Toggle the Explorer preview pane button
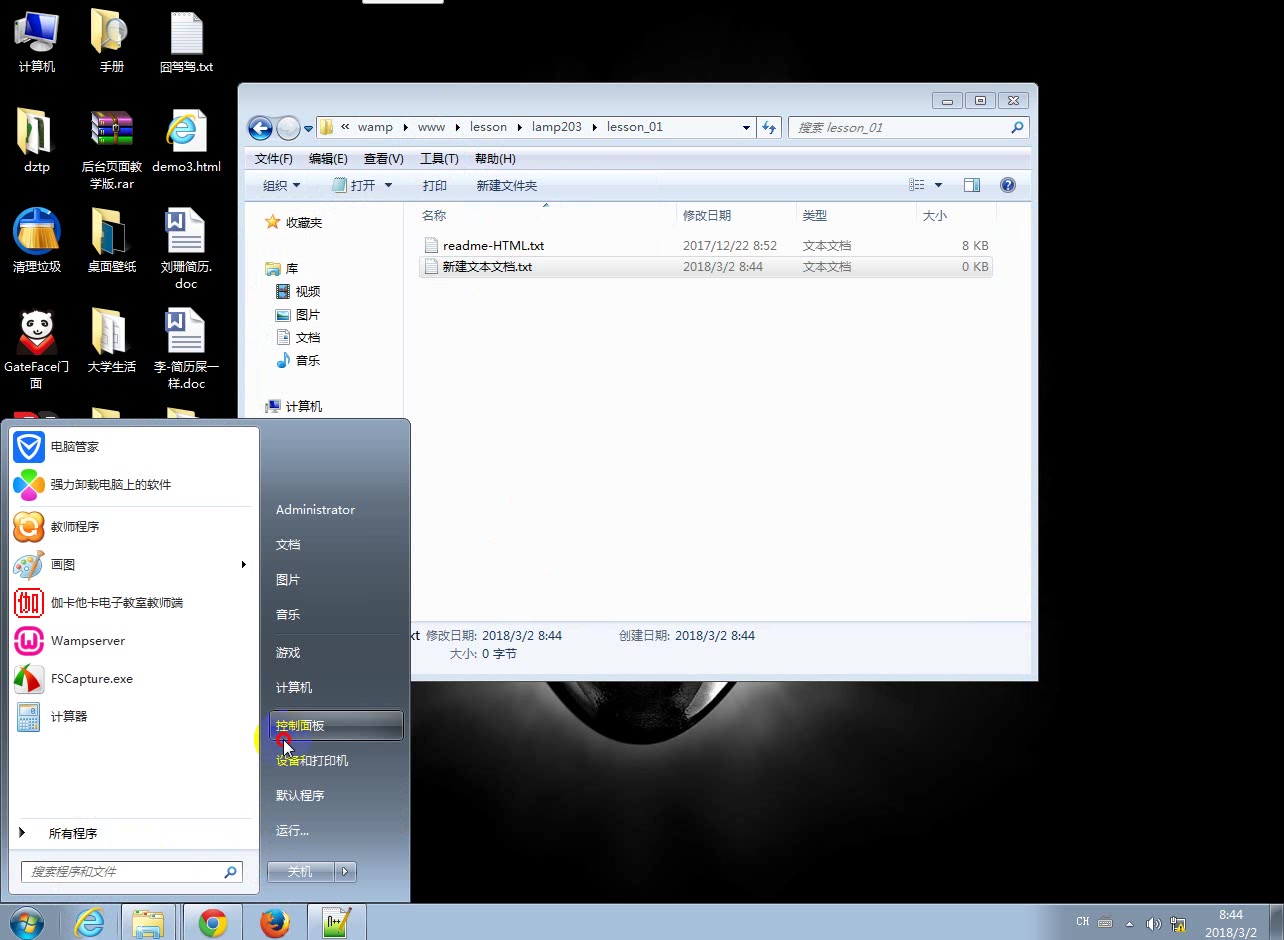The width and height of the screenshot is (1284, 940). click(x=972, y=185)
